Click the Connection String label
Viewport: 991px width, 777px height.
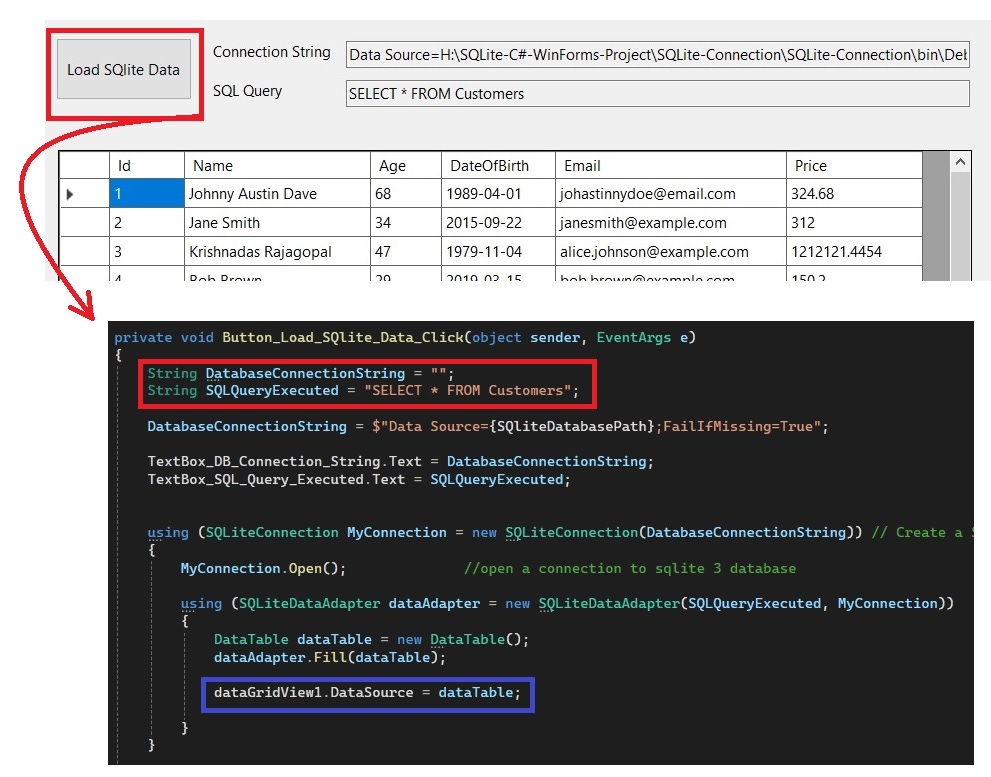coord(272,52)
